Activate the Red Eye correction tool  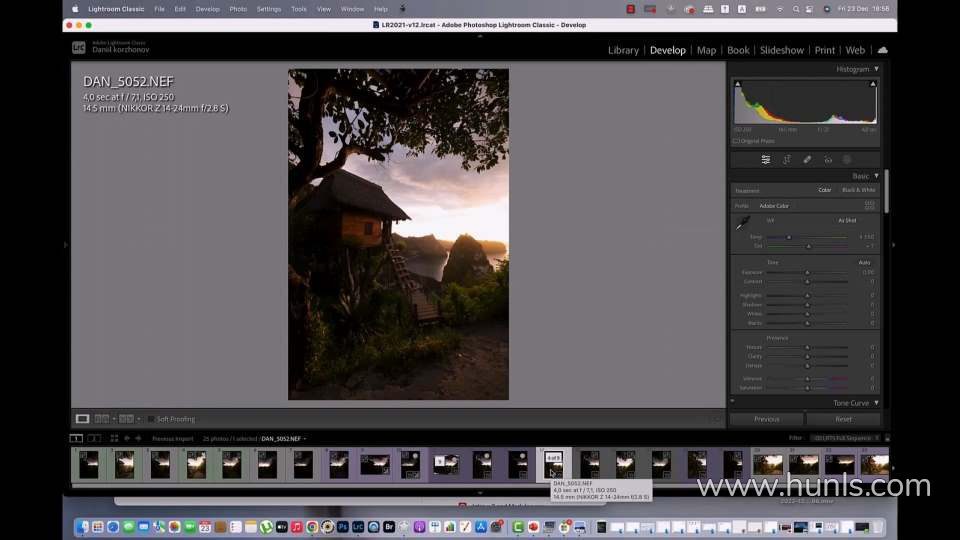pyautogui.click(x=828, y=160)
